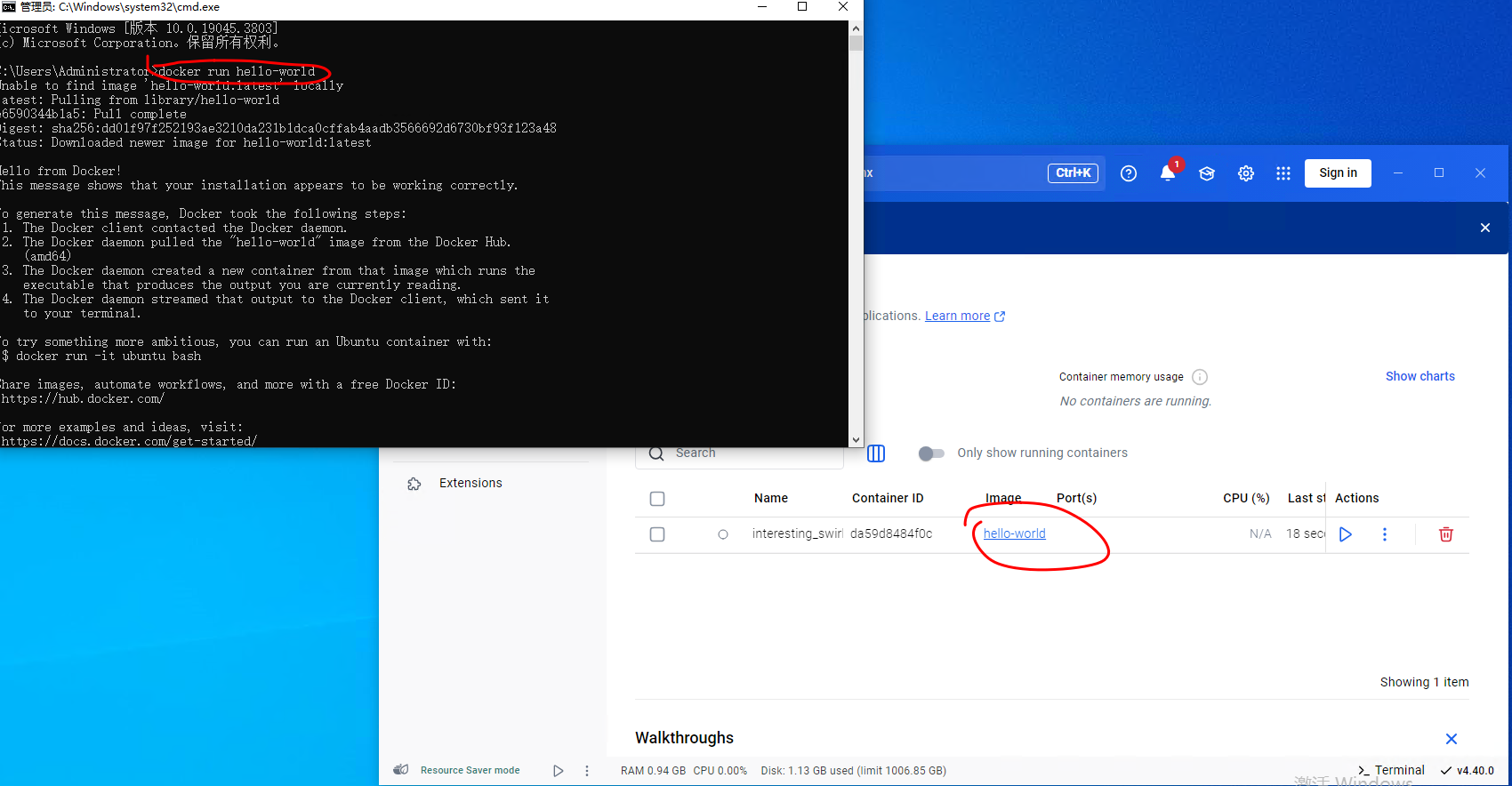The width and height of the screenshot is (1512, 786).
Task: Dismiss the blue banner with X
Action: click(x=1485, y=228)
